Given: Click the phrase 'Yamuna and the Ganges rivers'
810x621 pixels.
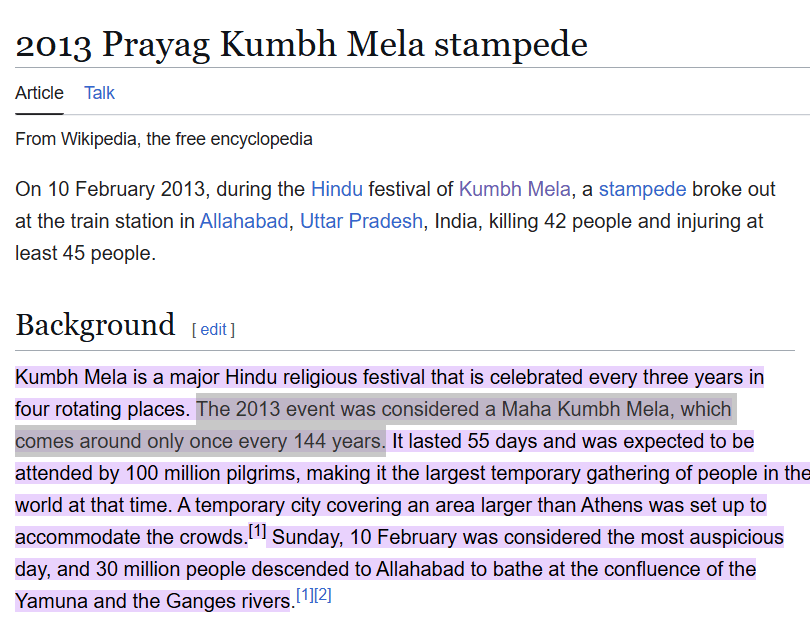Looking at the screenshot, I should pos(153,601).
